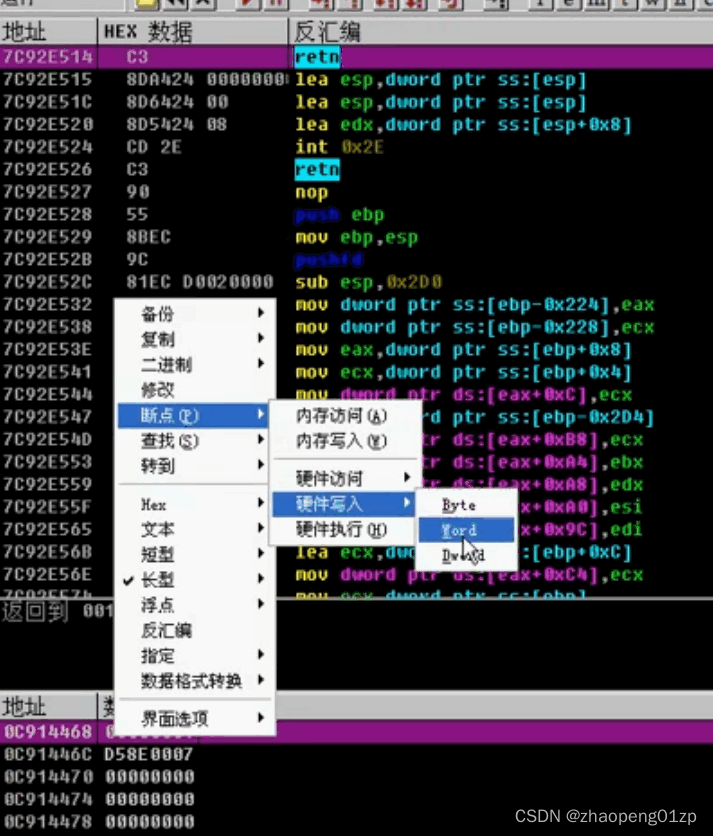Click the 返回到 info line
Viewport: 713px width, 836px height.
(x=57, y=612)
